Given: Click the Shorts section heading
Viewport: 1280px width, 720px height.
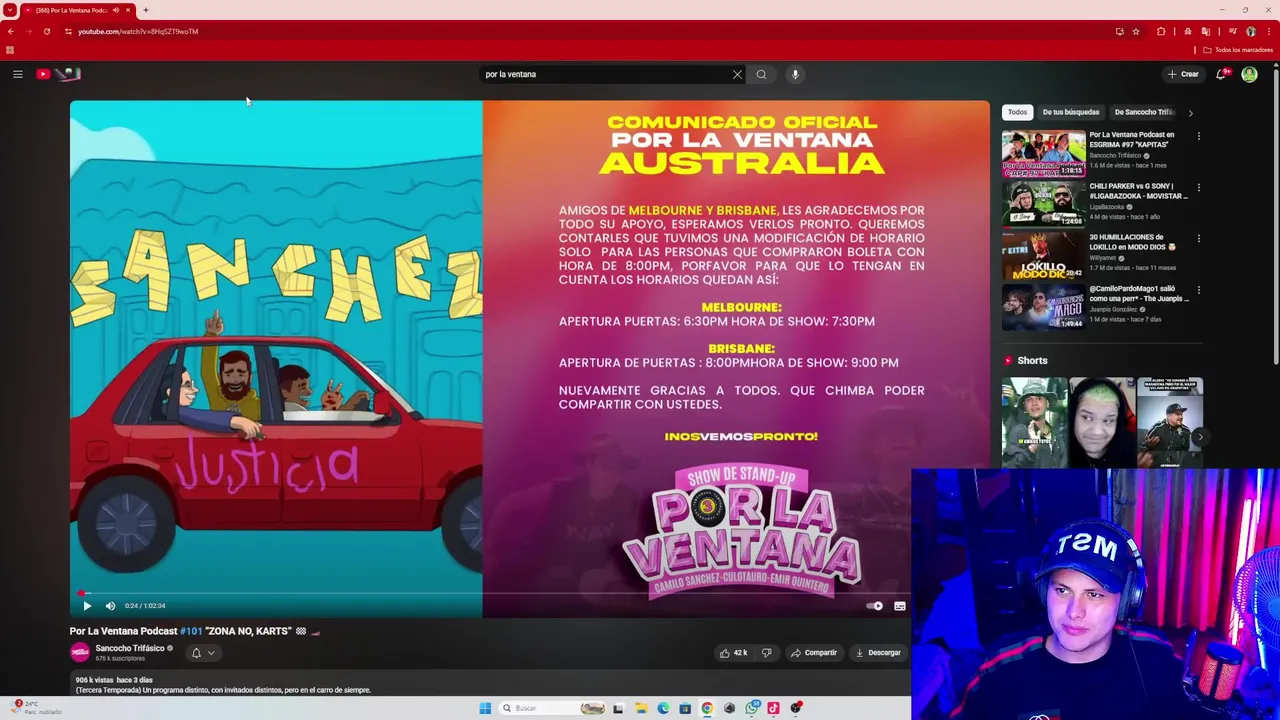Looking at the screenshot, I should [1032, 361].
